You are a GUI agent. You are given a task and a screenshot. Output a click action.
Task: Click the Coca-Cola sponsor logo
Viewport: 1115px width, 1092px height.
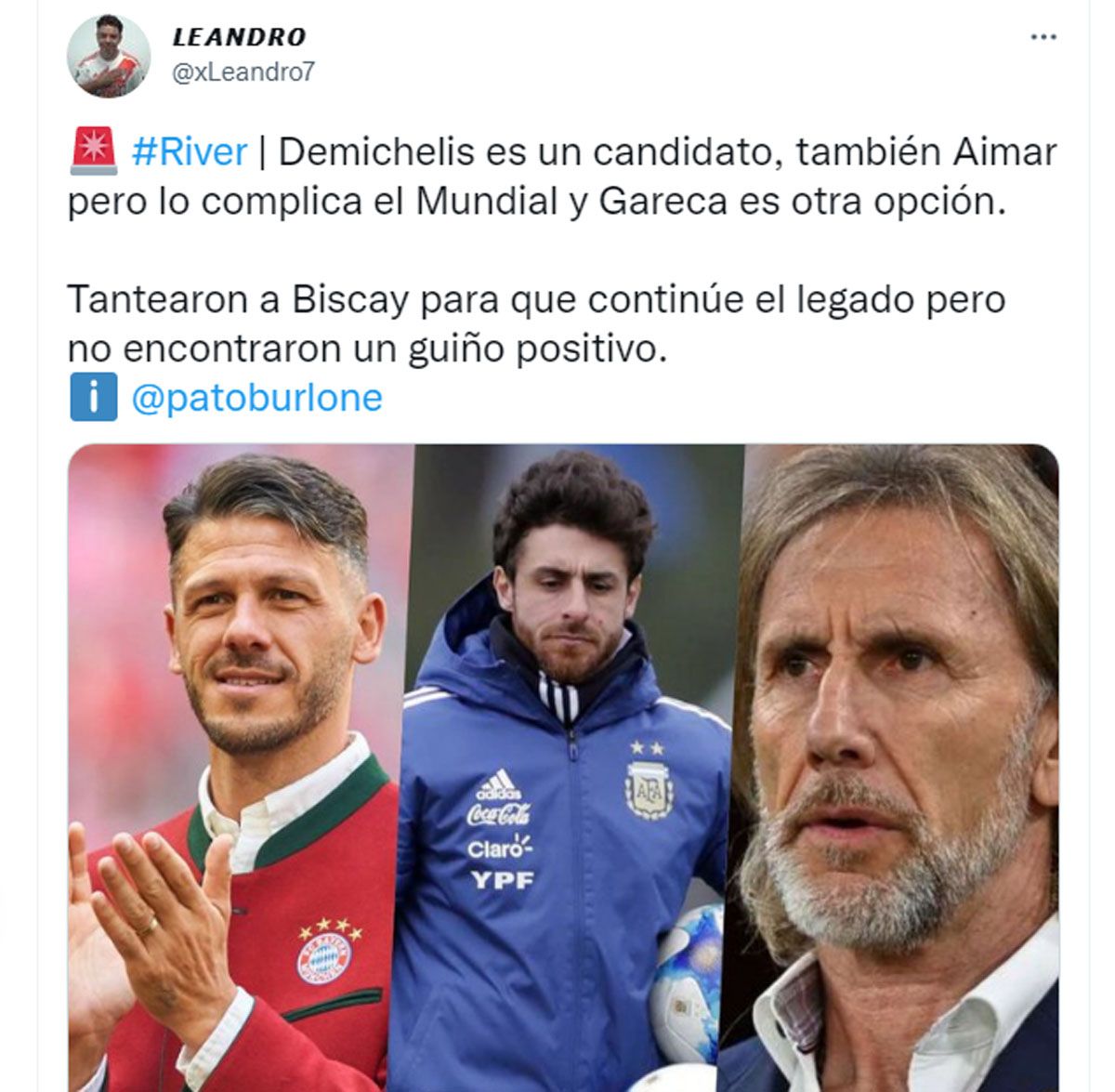click(x=497, y=815)
